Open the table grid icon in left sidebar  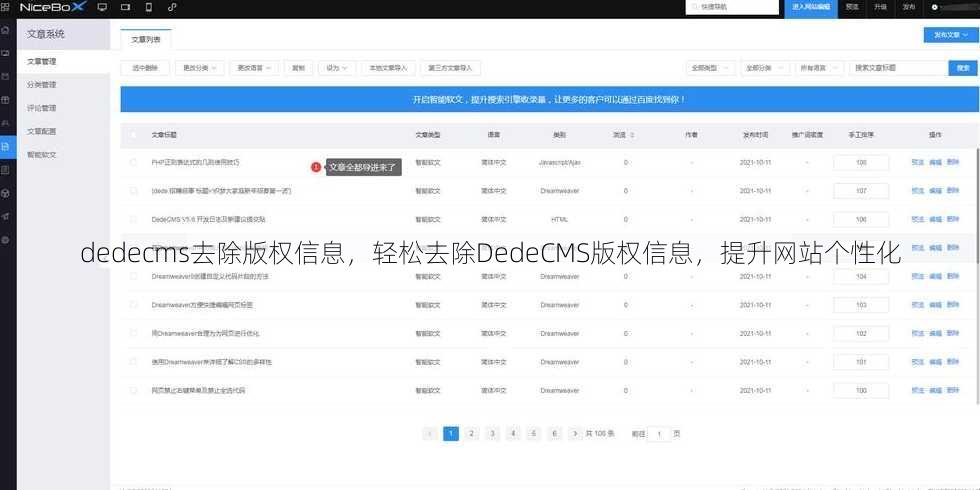(x=6, y=100)
